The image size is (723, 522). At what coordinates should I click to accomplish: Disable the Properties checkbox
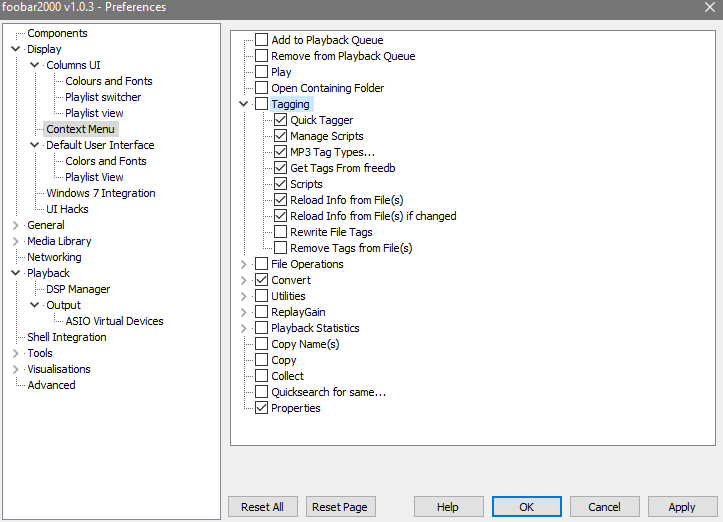(x=261, y=408)
